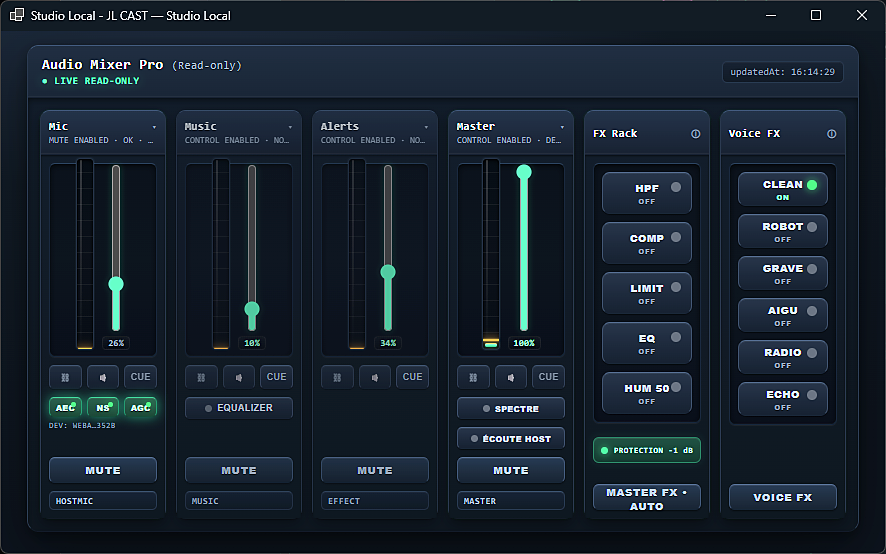The height and width of the screenshot is (554, 886).
Task: Click the Audio Mixer Pro heading
Action: (x=102, y=64)
